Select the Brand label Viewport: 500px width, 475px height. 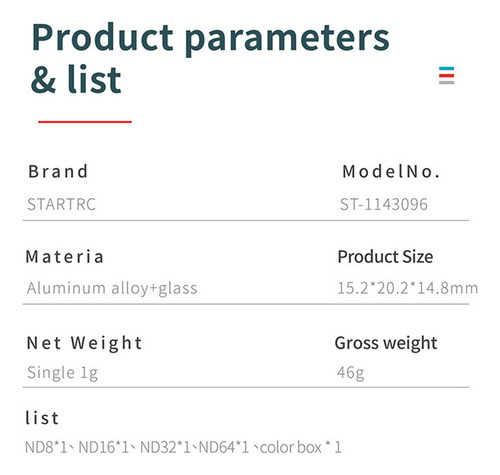(x=58, y=171)
